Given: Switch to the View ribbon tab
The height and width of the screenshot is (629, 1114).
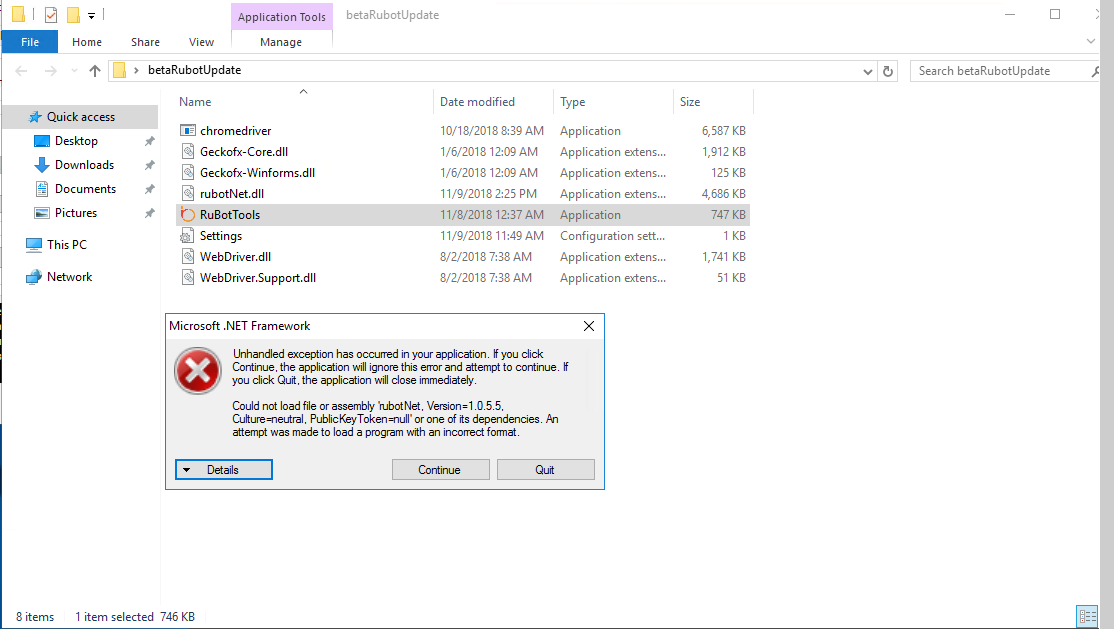Looking at the screenshot, I should pyautogui.click(x=201, y=42).
